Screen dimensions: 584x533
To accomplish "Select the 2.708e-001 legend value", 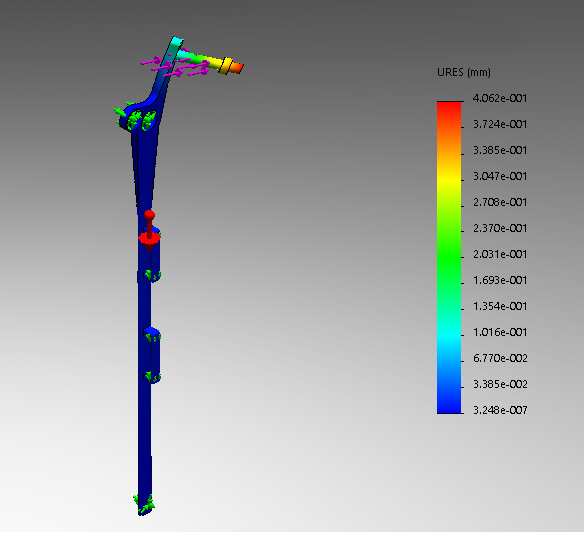I will point(500,202).
